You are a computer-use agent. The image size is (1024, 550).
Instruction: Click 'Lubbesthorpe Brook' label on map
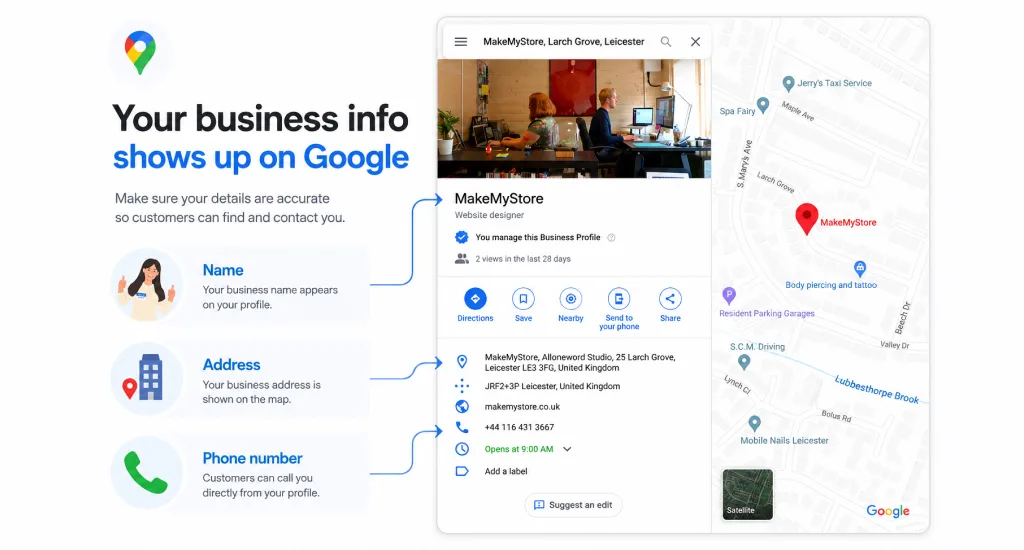coord(877,389)
